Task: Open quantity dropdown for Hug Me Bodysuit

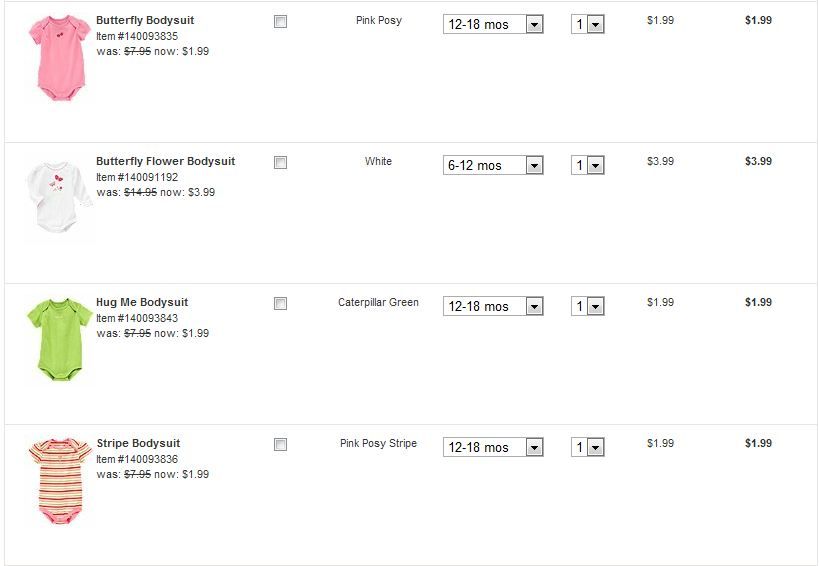Action: tap(588, 306)
